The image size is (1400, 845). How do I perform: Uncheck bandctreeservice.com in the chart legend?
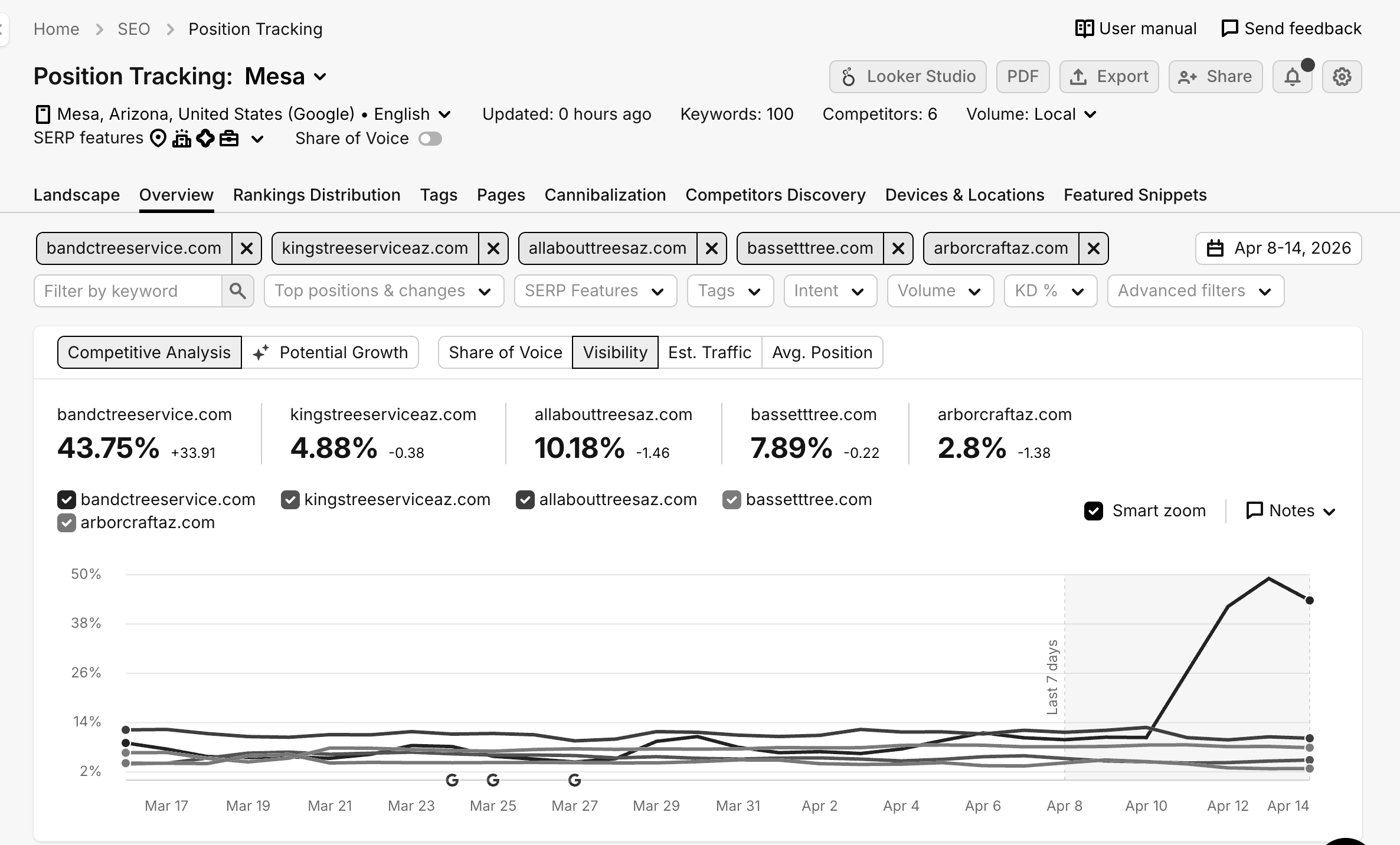(x=66, y=500)
